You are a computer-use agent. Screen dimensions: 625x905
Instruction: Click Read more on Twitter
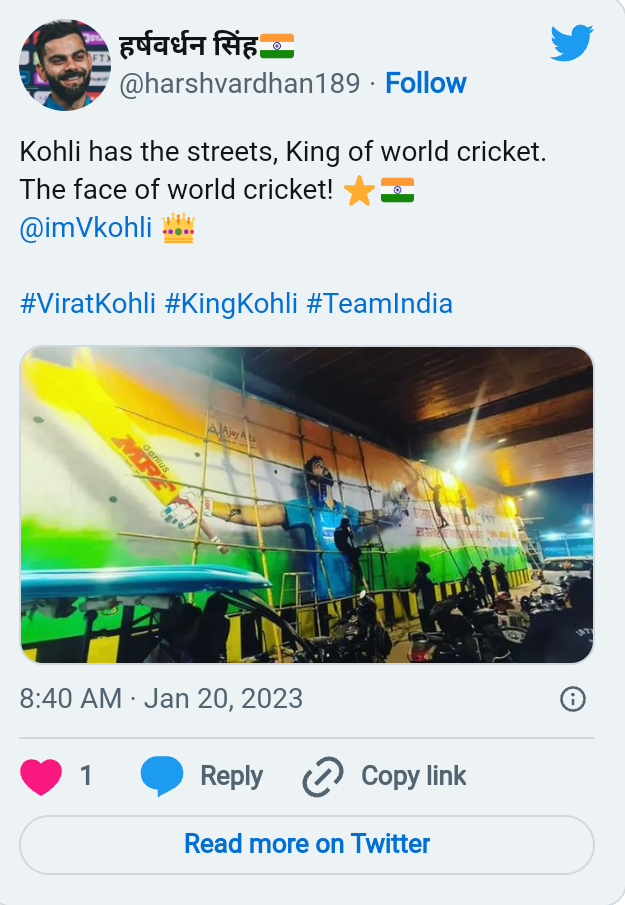click(307, 844)
